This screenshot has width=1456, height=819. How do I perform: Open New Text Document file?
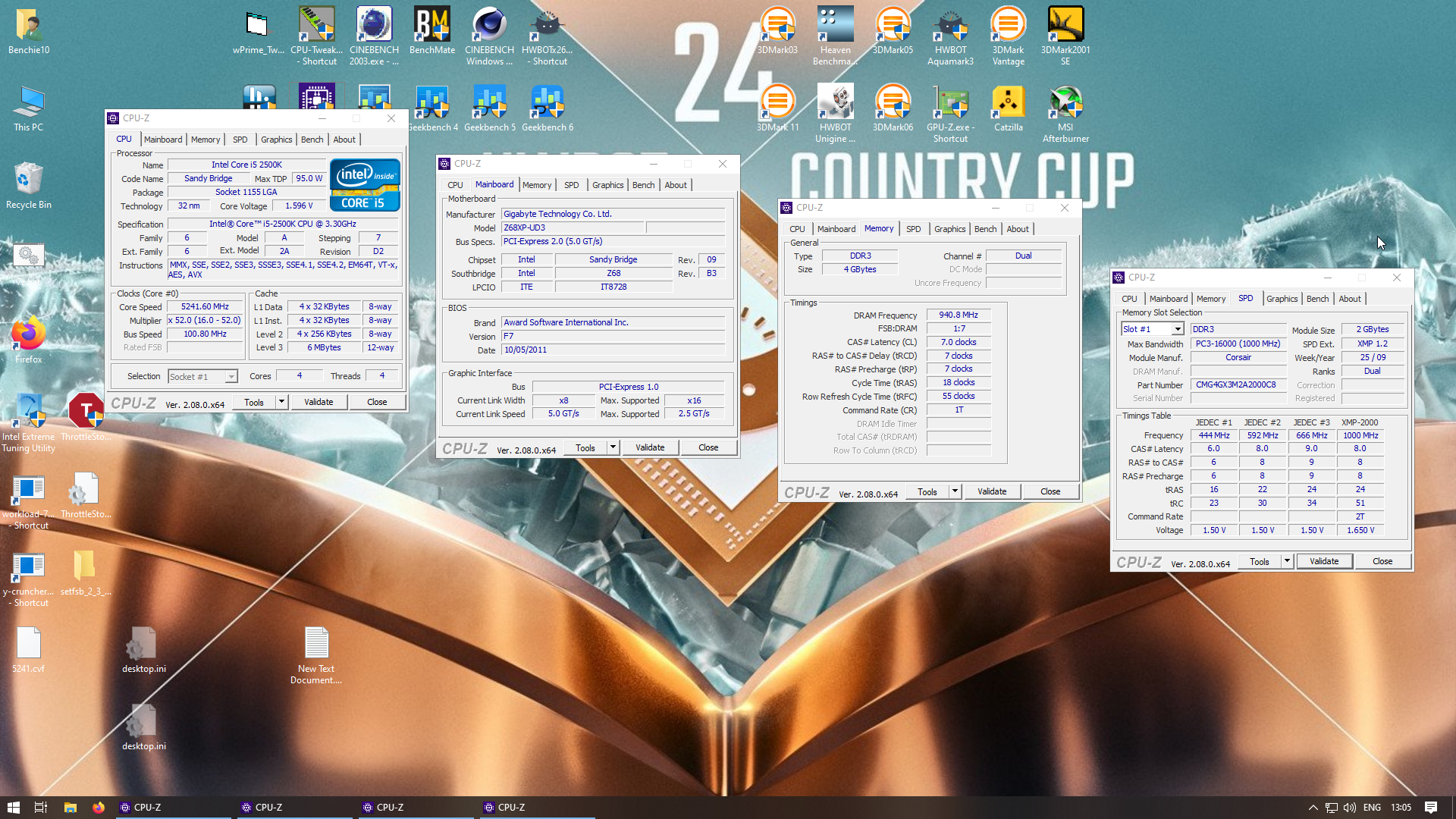tap(316, 643)
